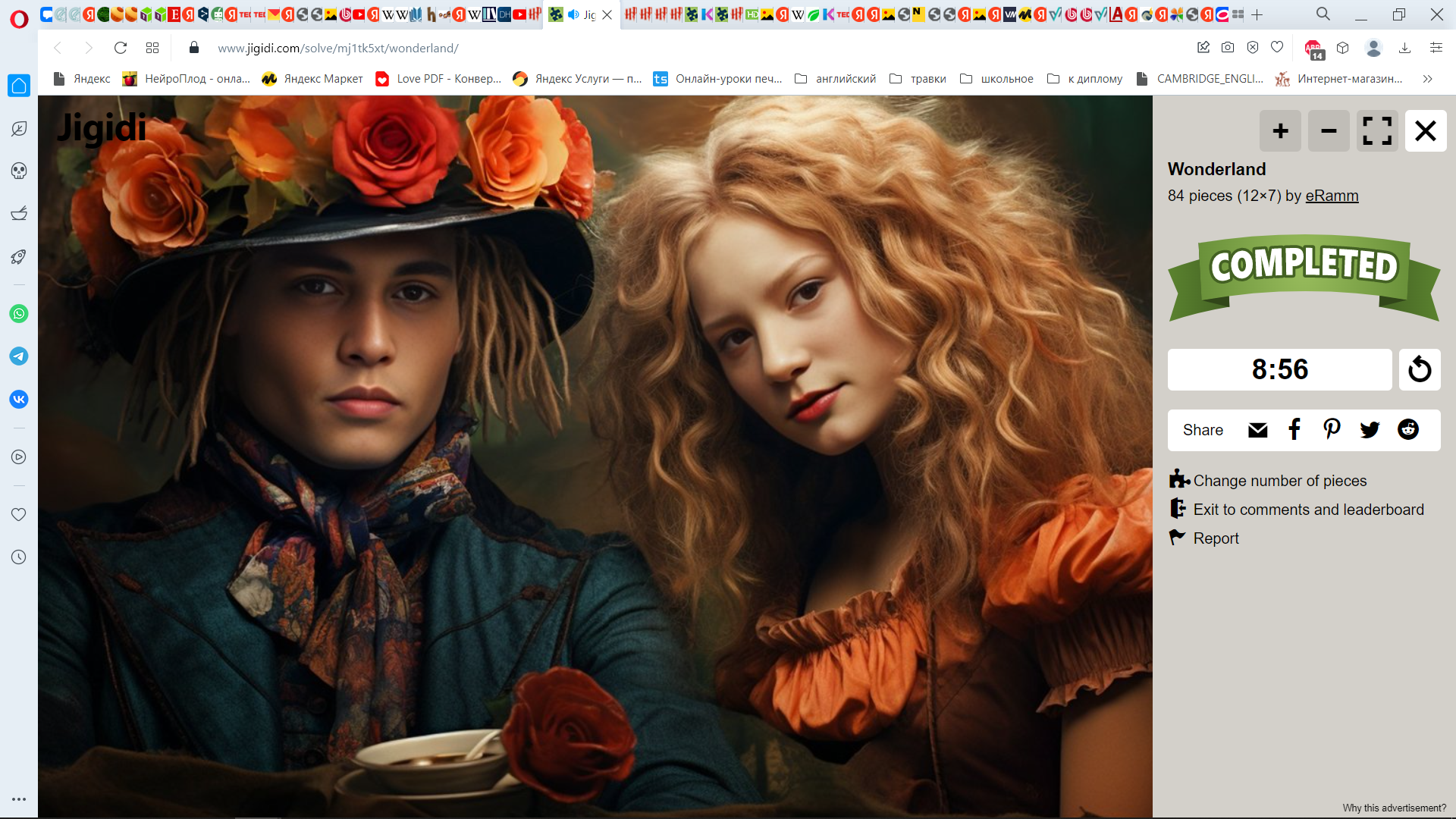Open Telegram in Opera sidebar
1456x819 pixels.
coord(19,356)
